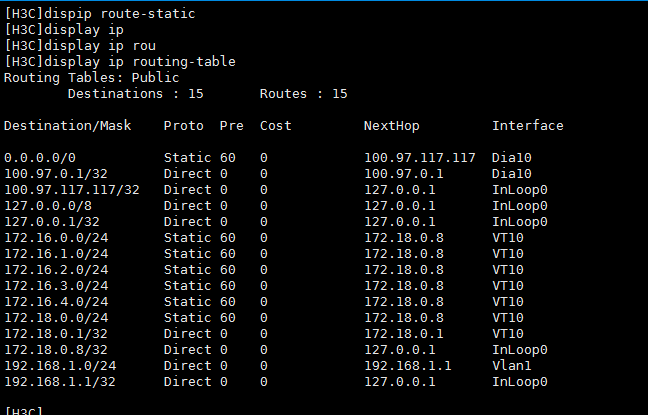Click the Interface column header
The height and width of the screenshot is (415, 648).
coord(527,126)
